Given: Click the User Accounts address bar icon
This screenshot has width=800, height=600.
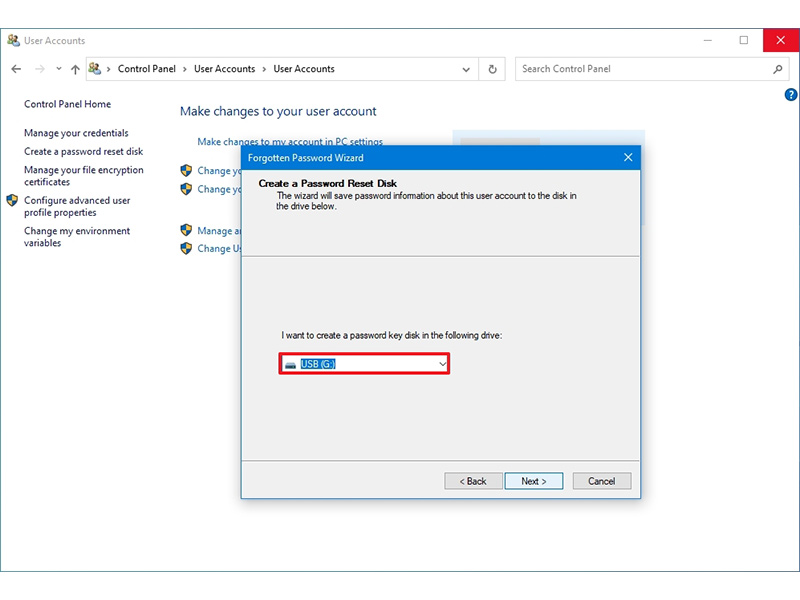Looking at the screenshot, I should 95,68.
